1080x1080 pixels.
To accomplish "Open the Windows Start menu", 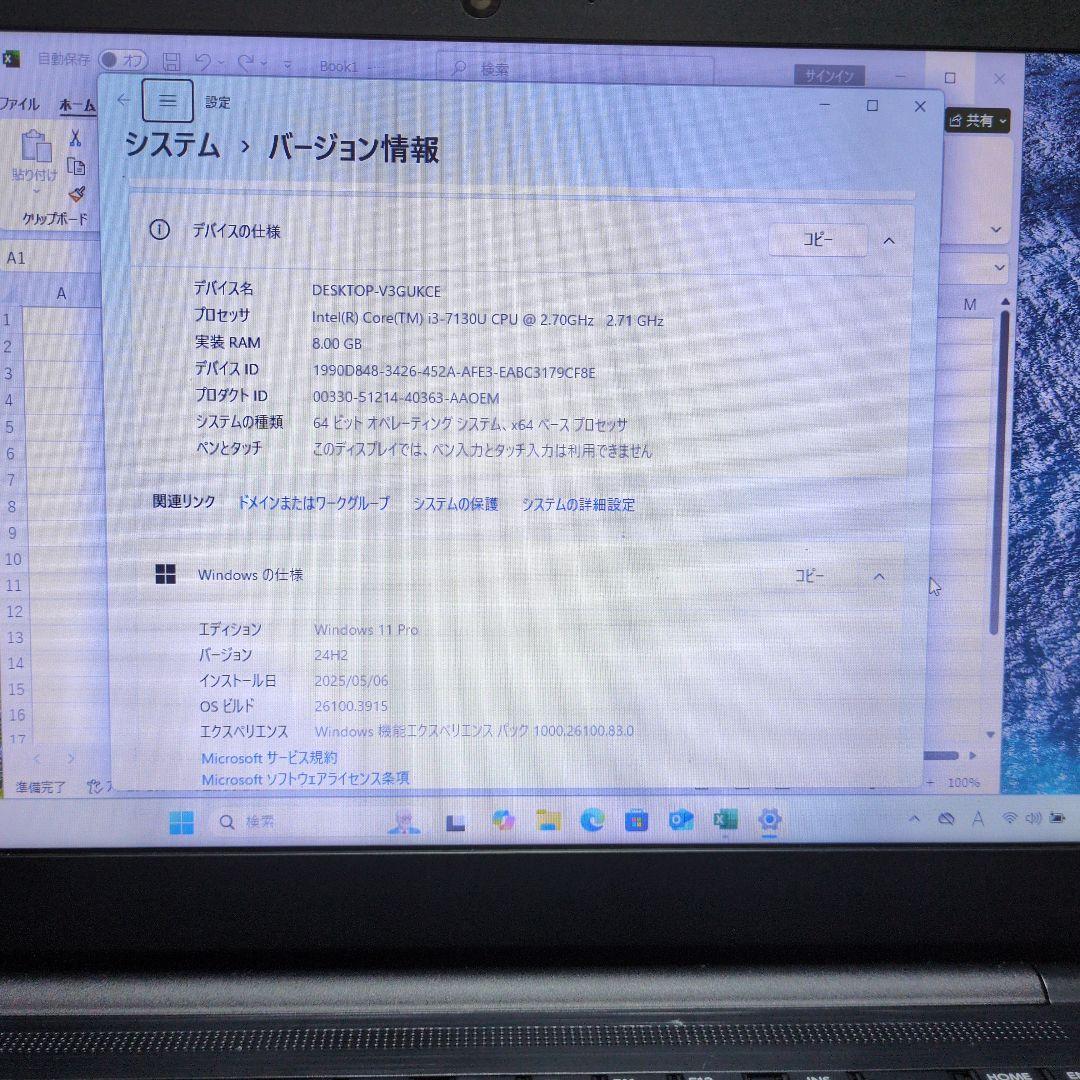I will click(182, 822).
